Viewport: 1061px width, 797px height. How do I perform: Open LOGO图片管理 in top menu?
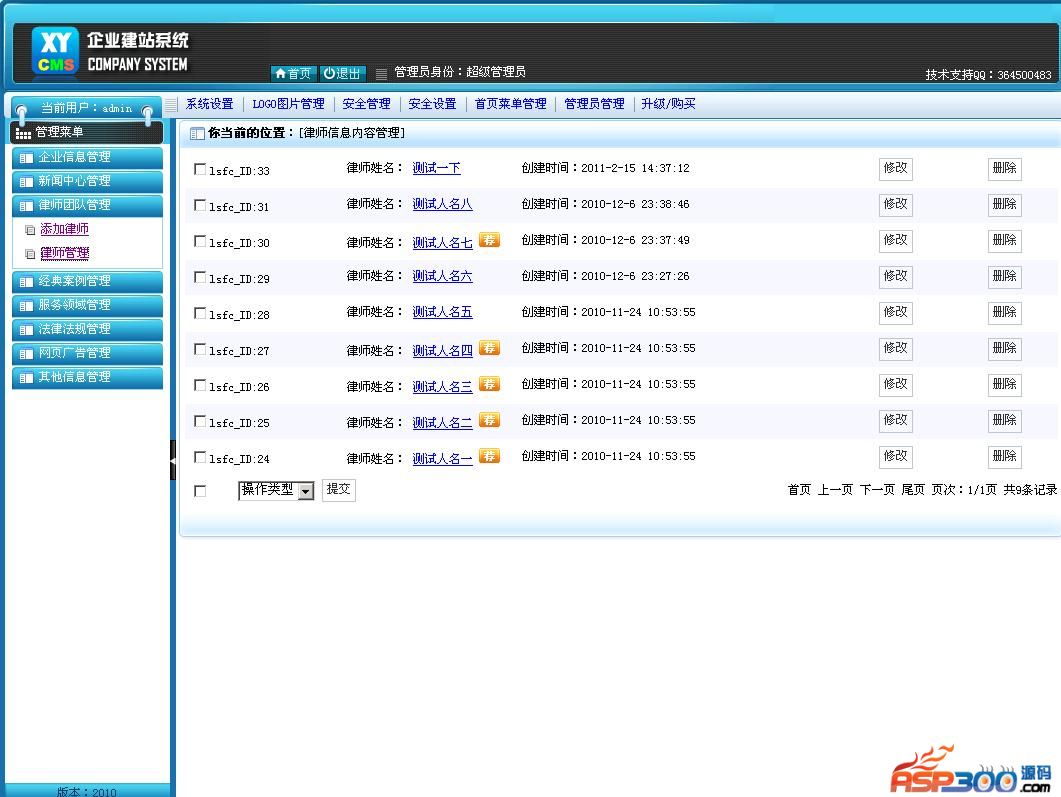tap(288, 104)
